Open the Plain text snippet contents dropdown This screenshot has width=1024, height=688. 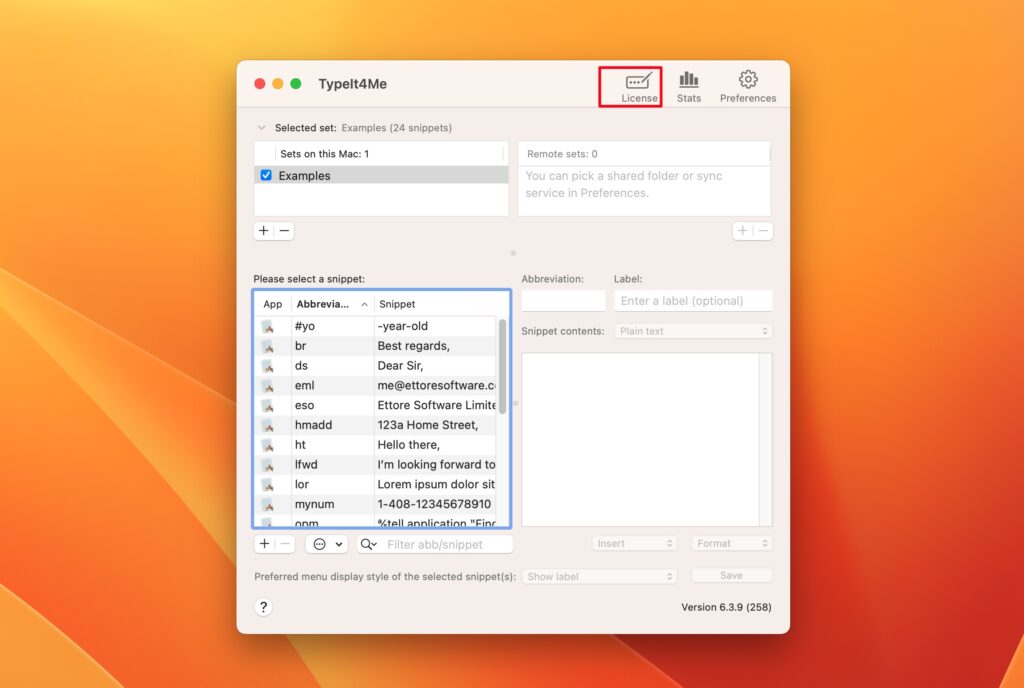click(693, 330)
